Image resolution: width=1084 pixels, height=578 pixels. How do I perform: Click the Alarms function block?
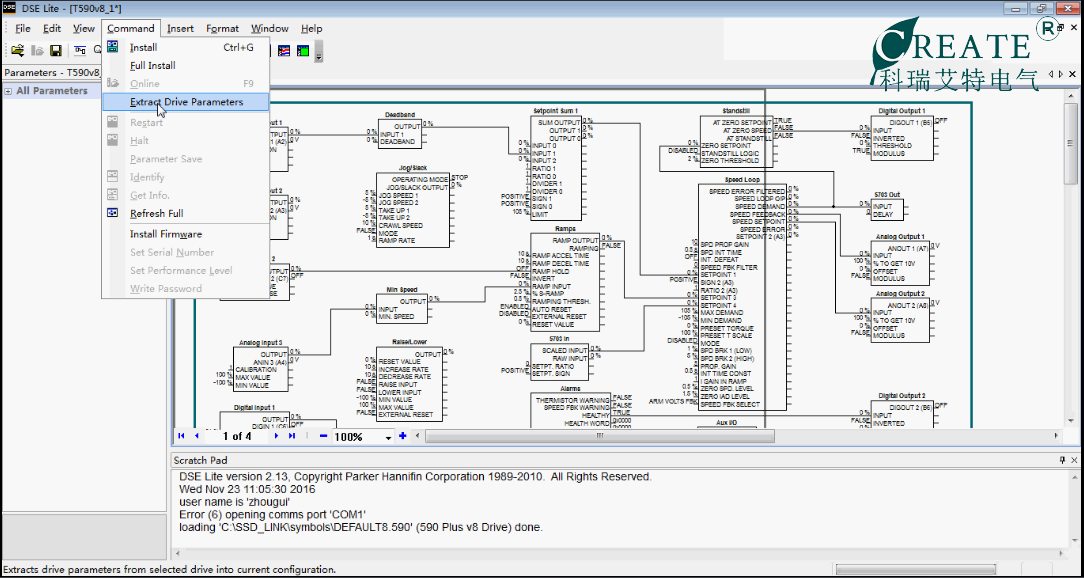point(572,411)
